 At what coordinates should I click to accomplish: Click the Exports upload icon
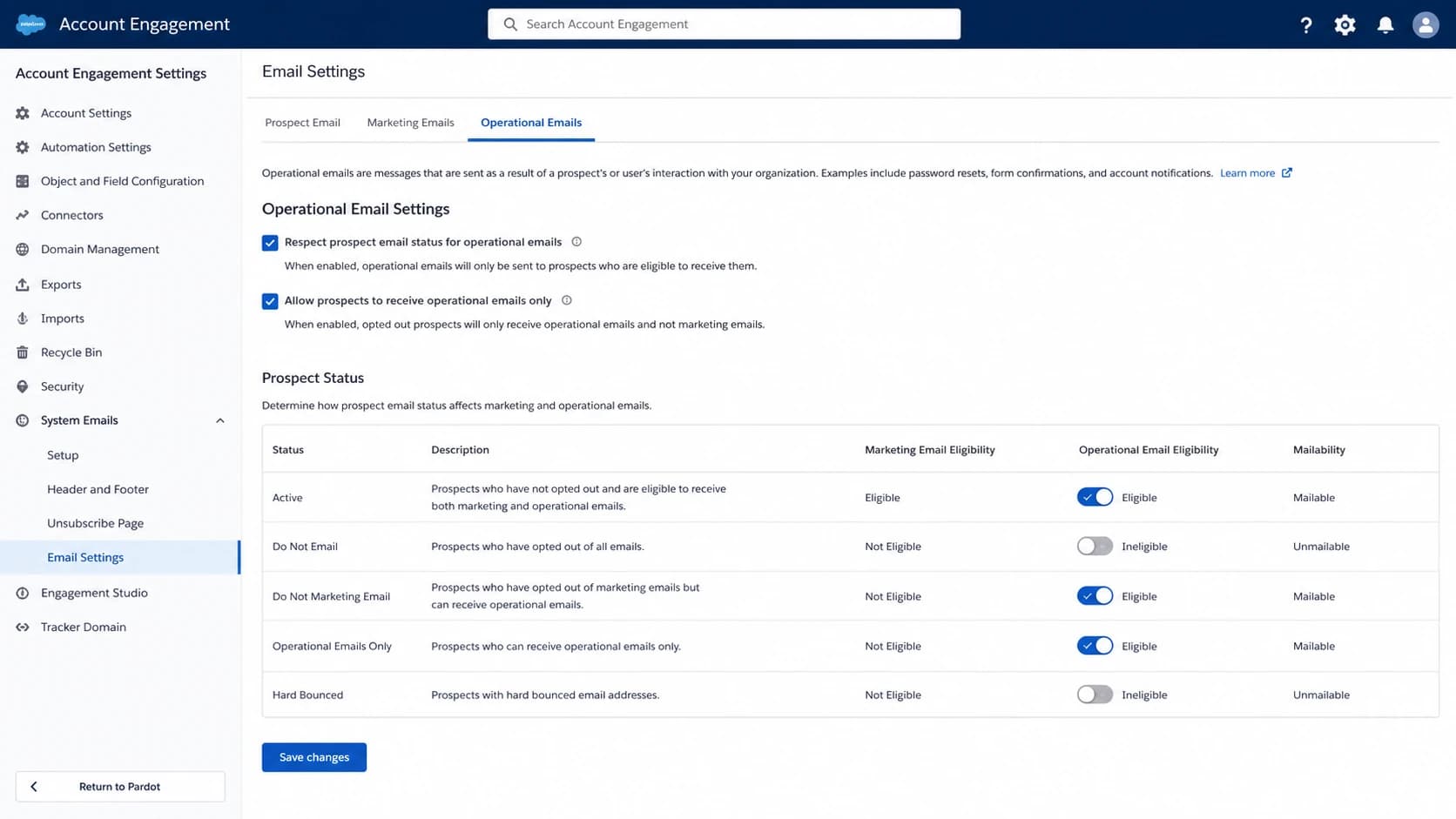pyautogui.click(x=23, y=285)
